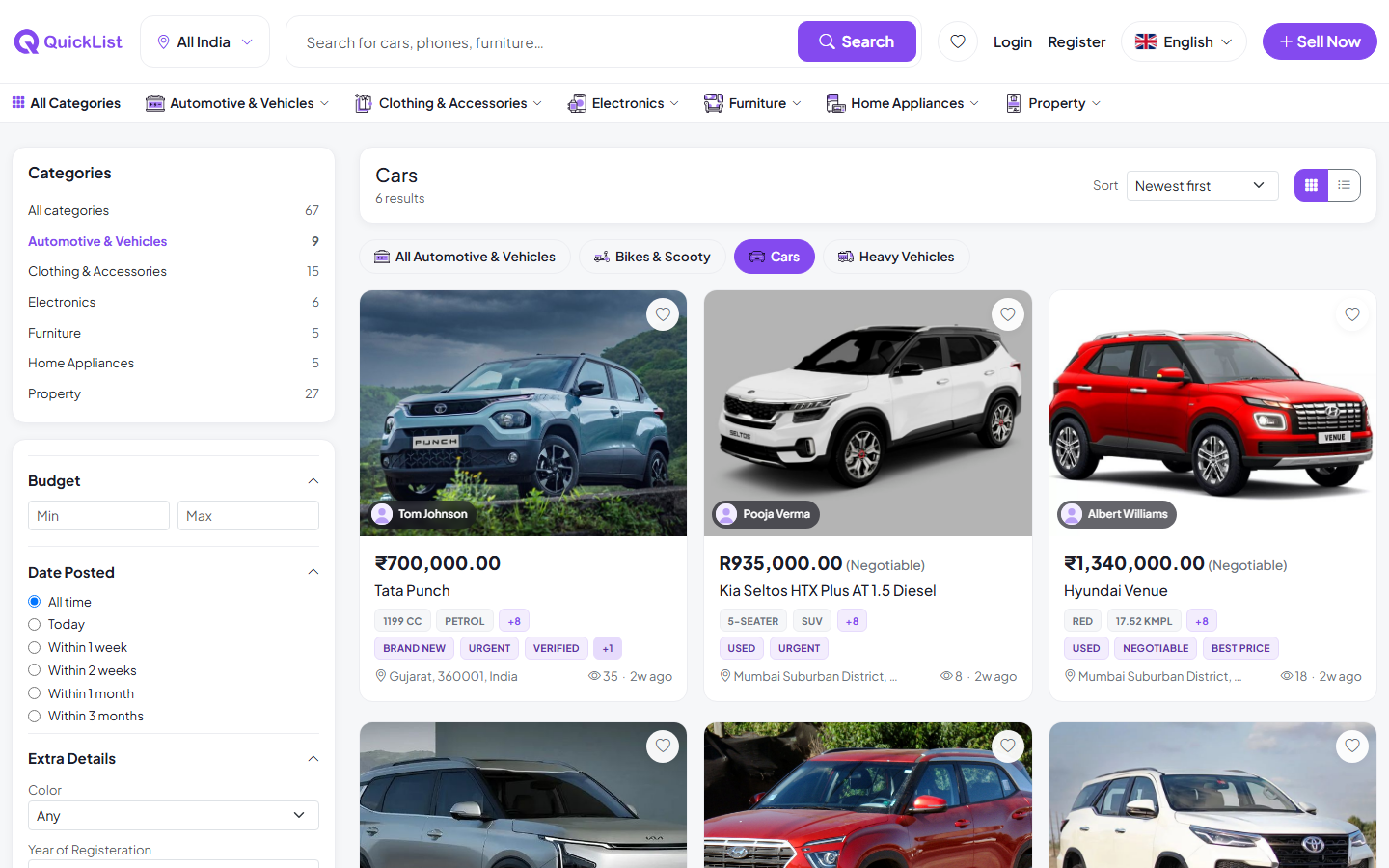Select Bikes & Scooty tab
Image resolution: width=1389 pixels, height=868 pixels.
pyautogui.click(x=652, y=257)
